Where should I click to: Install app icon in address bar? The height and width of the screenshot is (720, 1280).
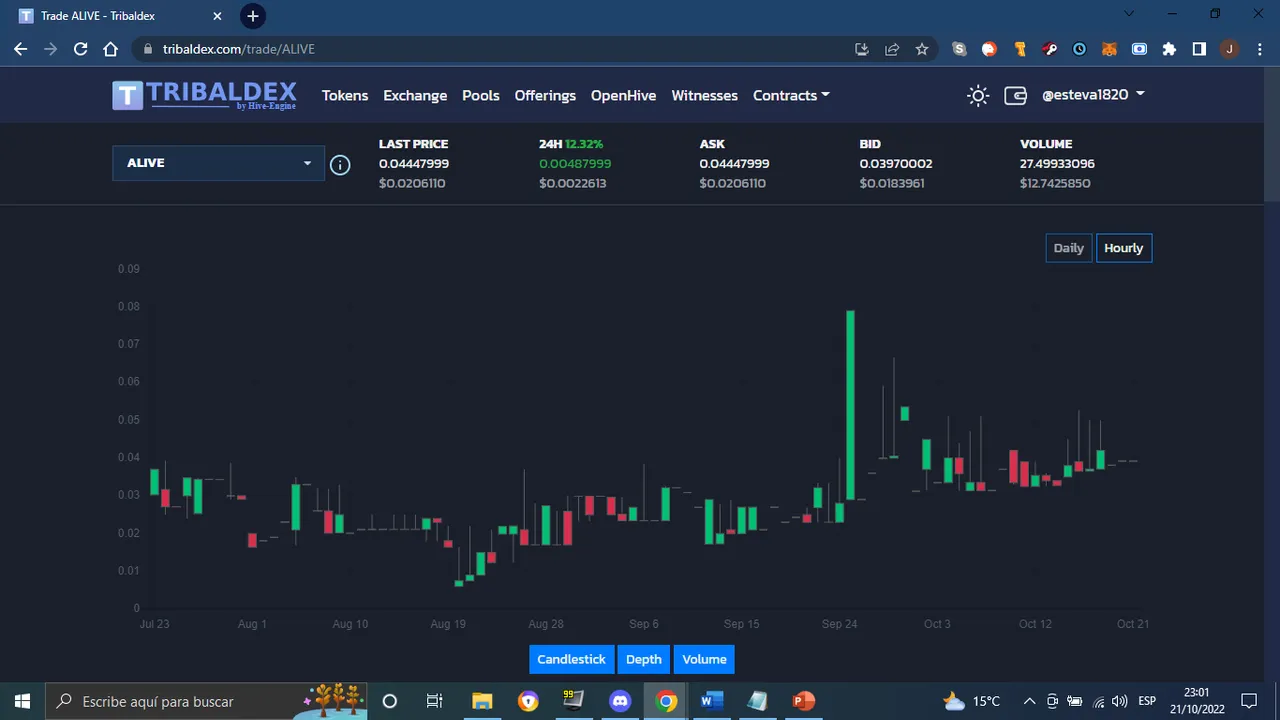click(x=862, y=49)
